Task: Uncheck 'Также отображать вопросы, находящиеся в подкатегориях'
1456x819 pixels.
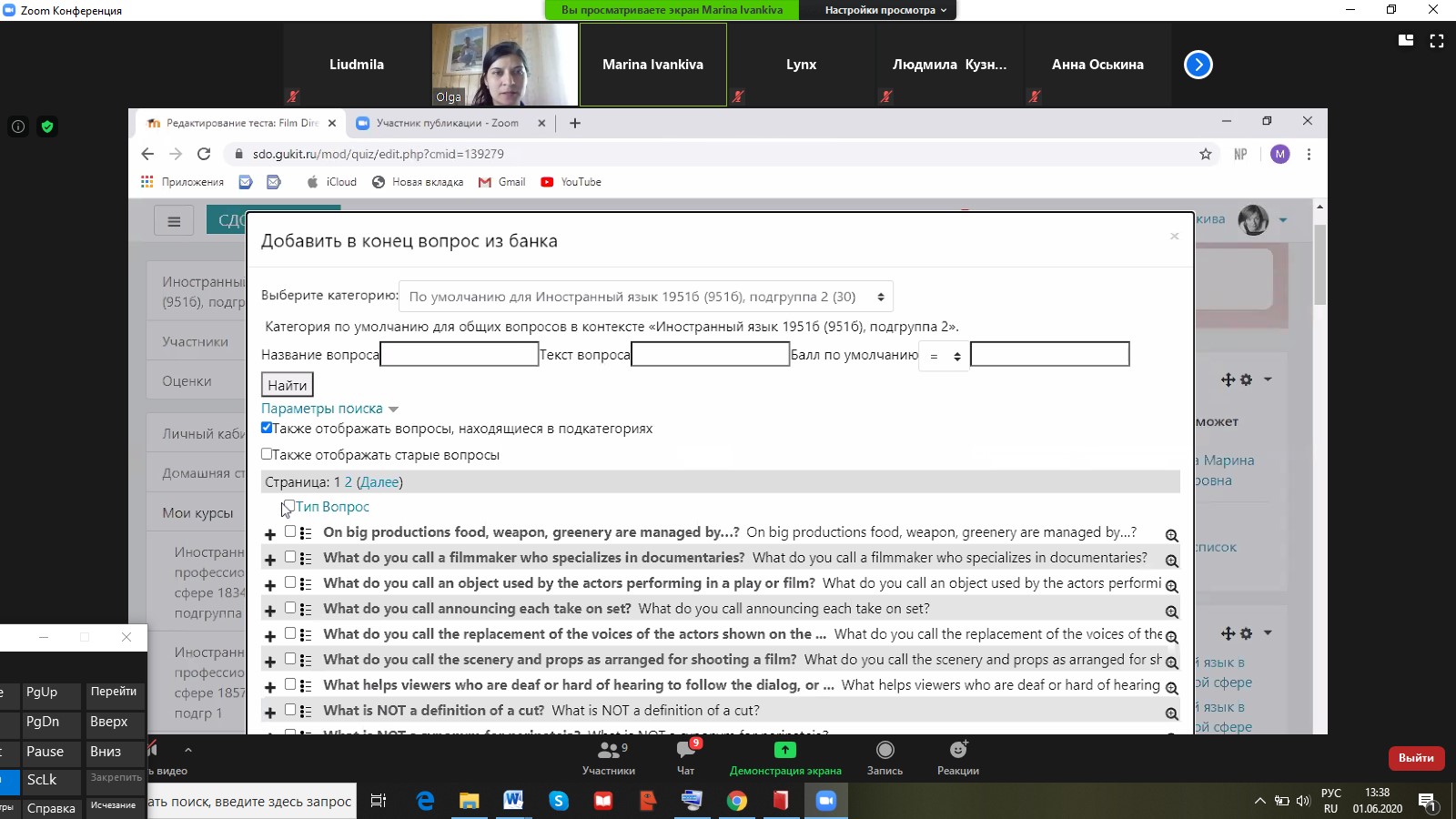Action: [x=267, y=427]
